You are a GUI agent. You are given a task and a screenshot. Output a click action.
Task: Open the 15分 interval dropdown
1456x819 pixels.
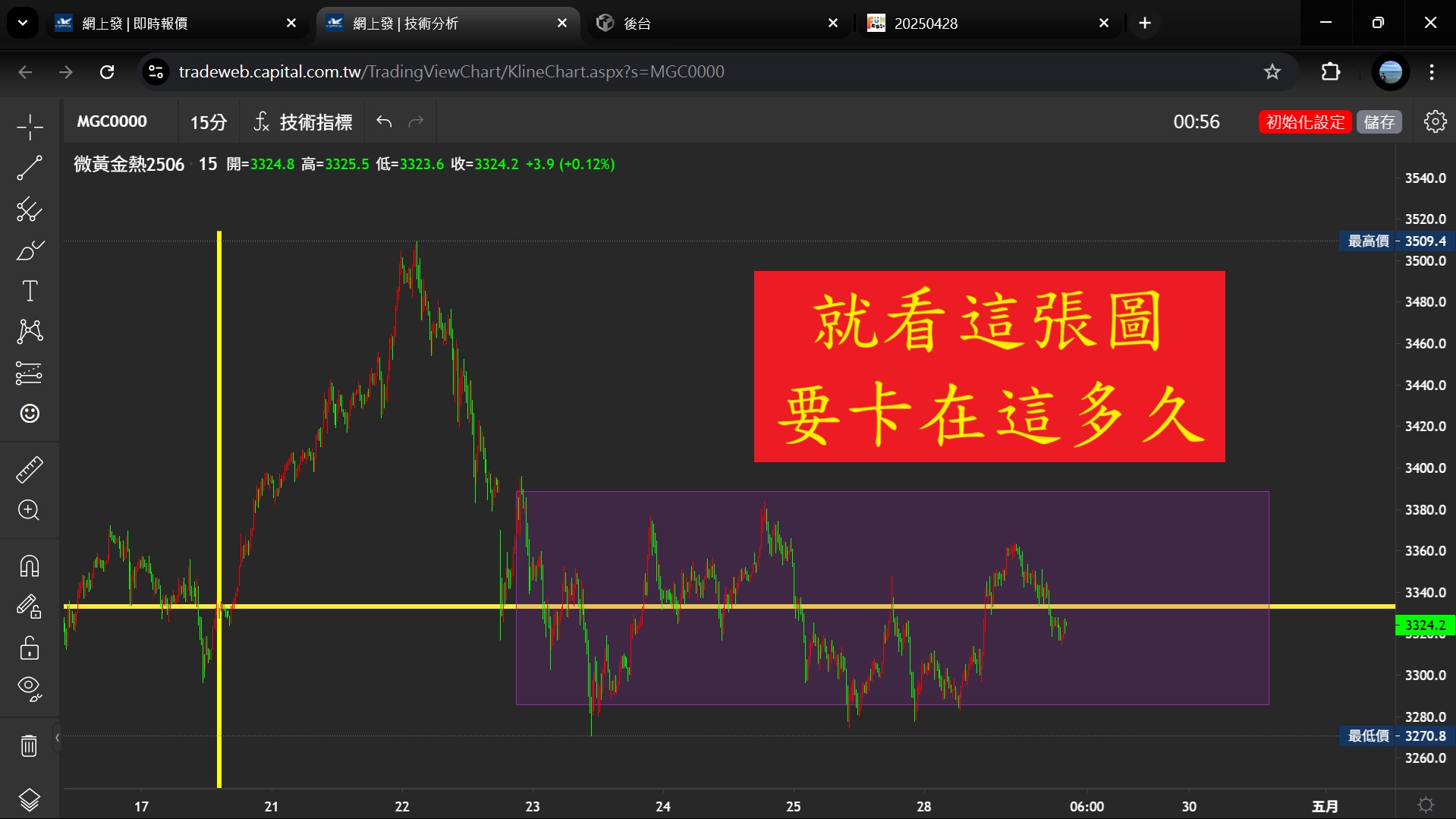[x=208, y=122]
